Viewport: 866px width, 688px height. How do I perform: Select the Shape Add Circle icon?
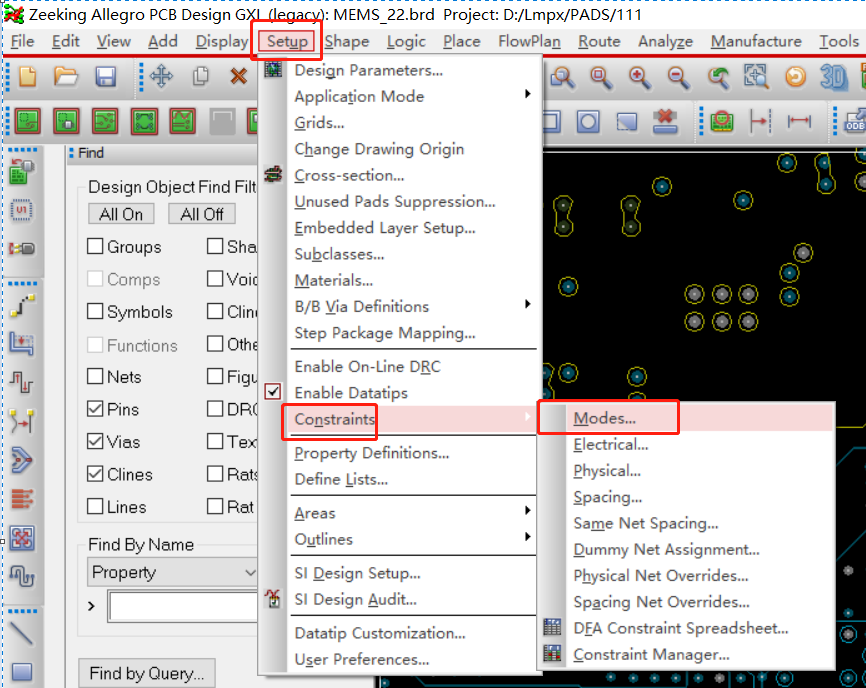coord(588,121)
